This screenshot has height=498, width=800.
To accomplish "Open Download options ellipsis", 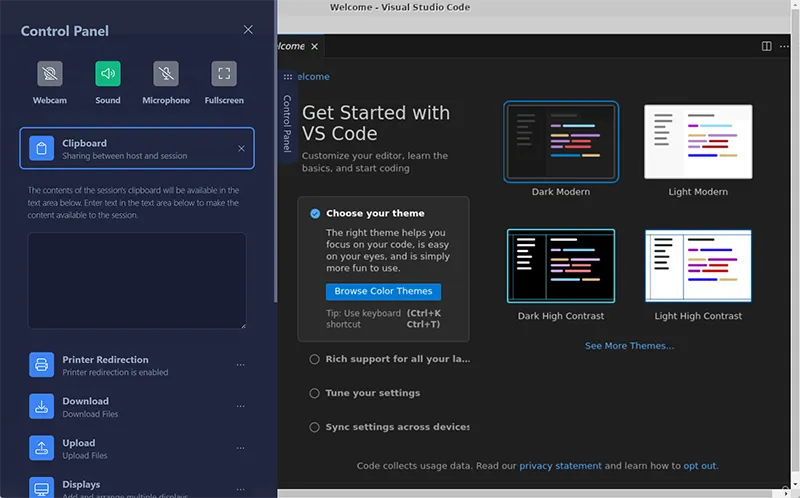I will coord(240,407).
